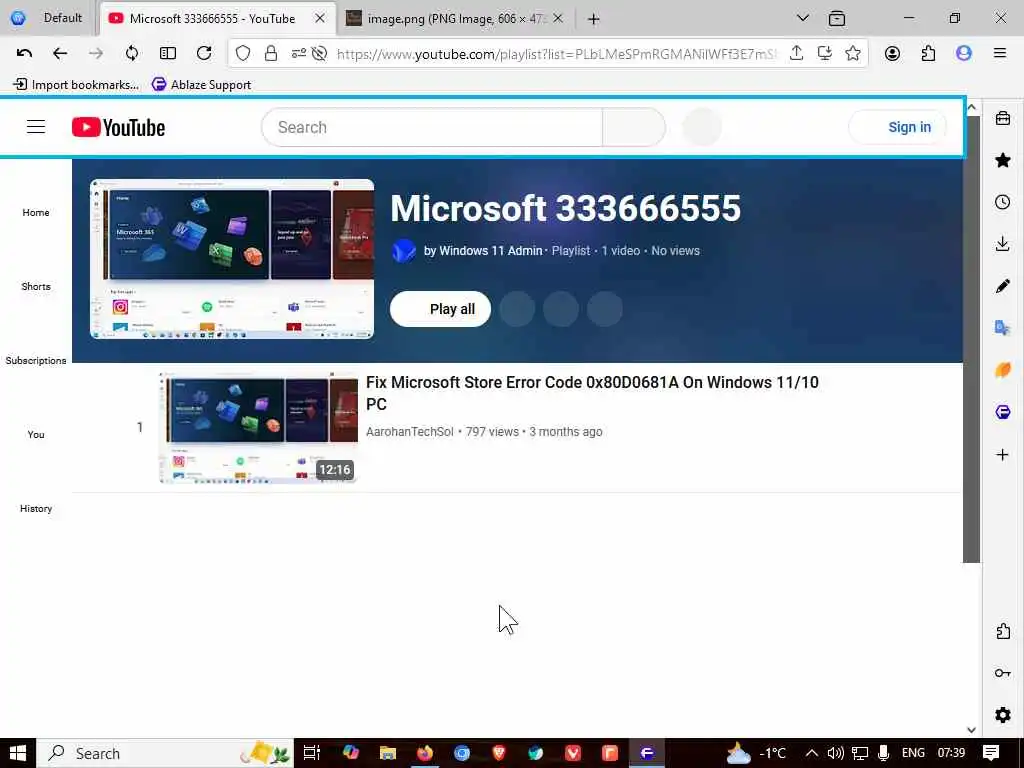Viewport: 1024px width, 768px height.
Task: Open the briefcase panel in browser sidebar
Action: pos(1002,118)
